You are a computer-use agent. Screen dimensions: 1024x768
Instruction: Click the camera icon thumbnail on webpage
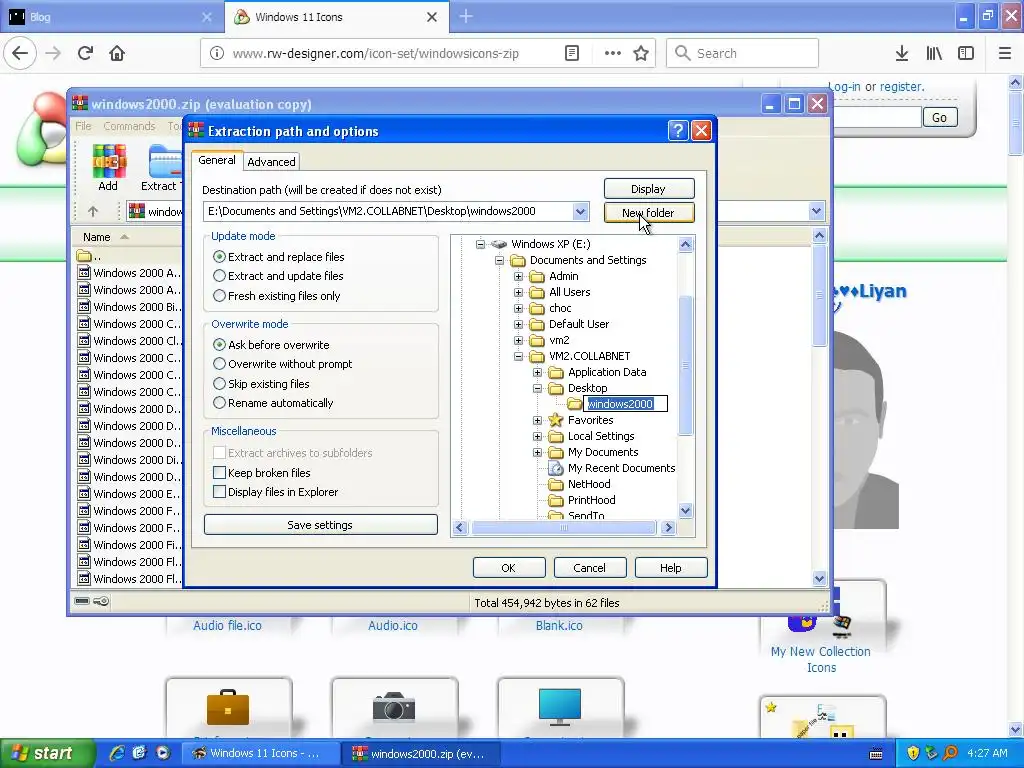[x=394, y=708]
